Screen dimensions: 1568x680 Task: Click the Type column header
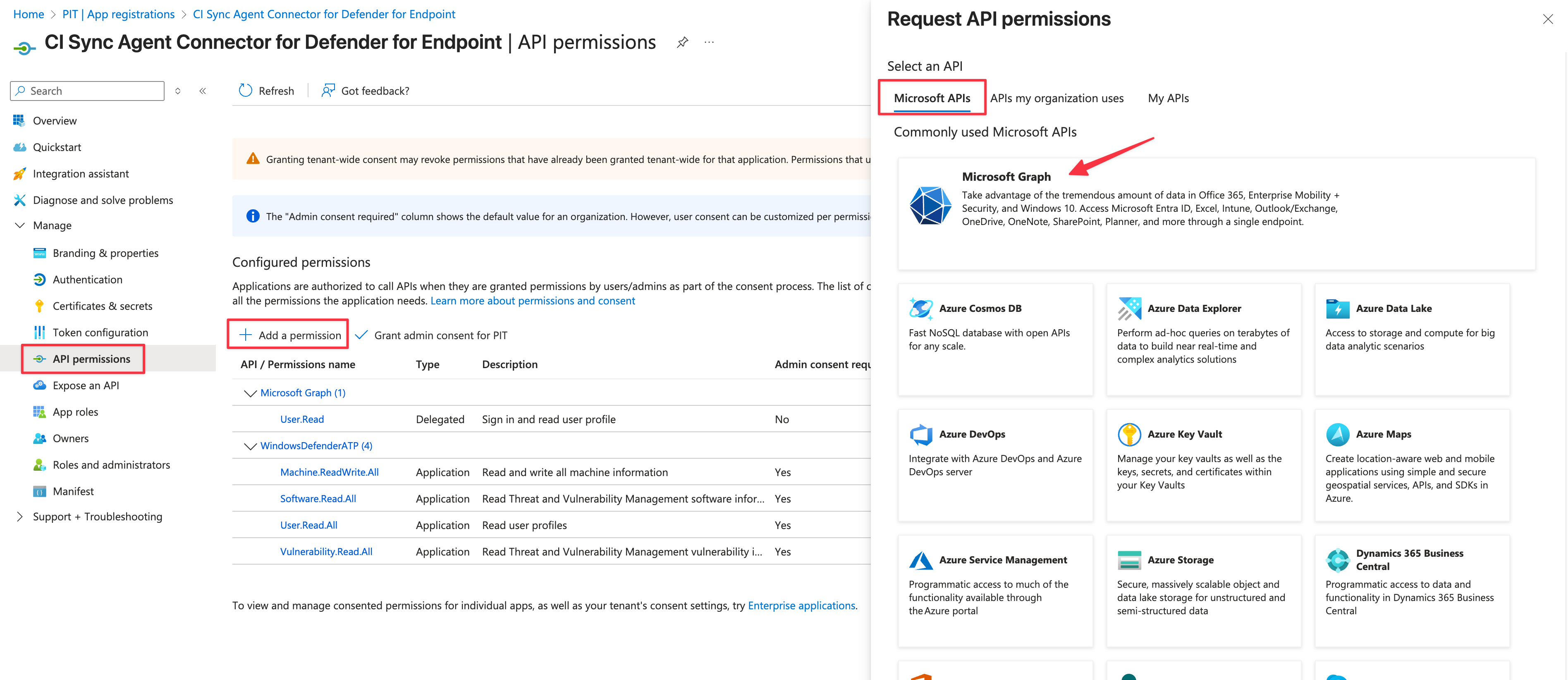(x=427, y=364)
